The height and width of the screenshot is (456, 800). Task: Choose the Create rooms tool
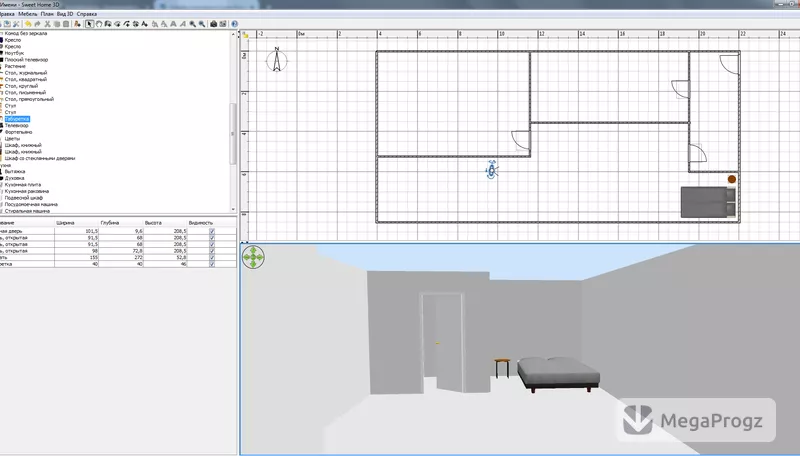117,24
